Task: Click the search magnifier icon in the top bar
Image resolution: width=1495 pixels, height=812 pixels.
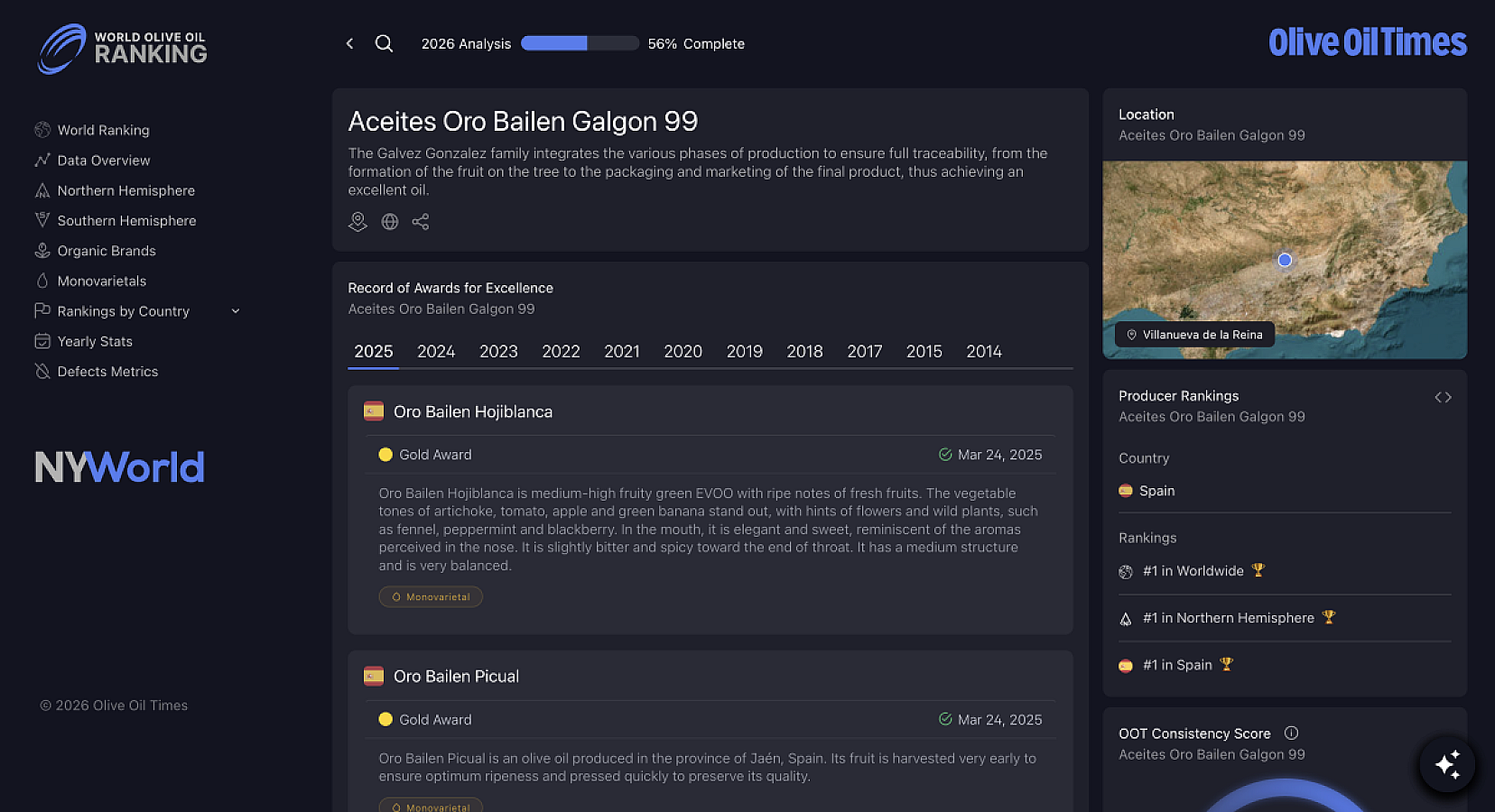Action: pyautogui.click(x=384, y=42)
